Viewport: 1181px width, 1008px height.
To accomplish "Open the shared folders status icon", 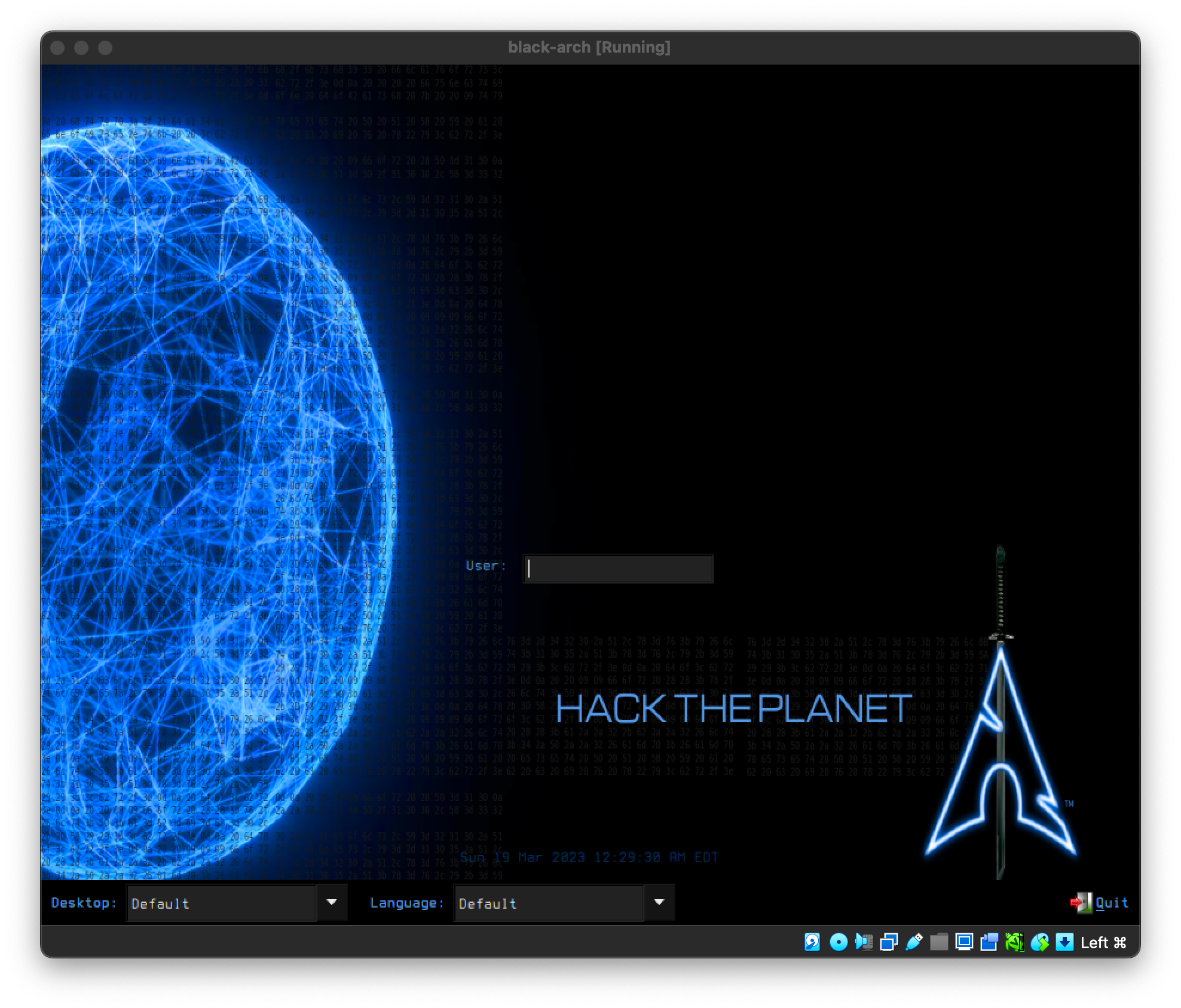I will 939,942.
